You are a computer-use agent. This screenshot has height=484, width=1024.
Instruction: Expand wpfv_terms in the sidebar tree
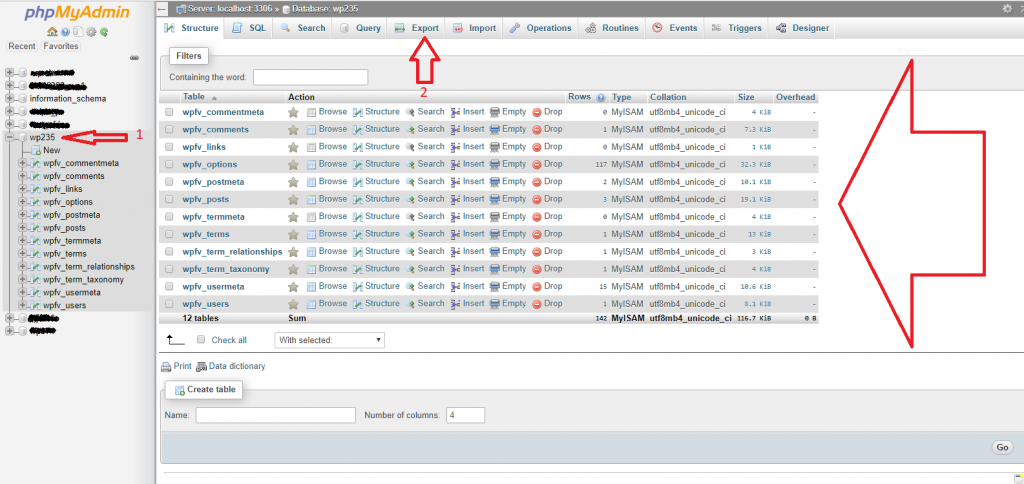click(x=22, y=253)
